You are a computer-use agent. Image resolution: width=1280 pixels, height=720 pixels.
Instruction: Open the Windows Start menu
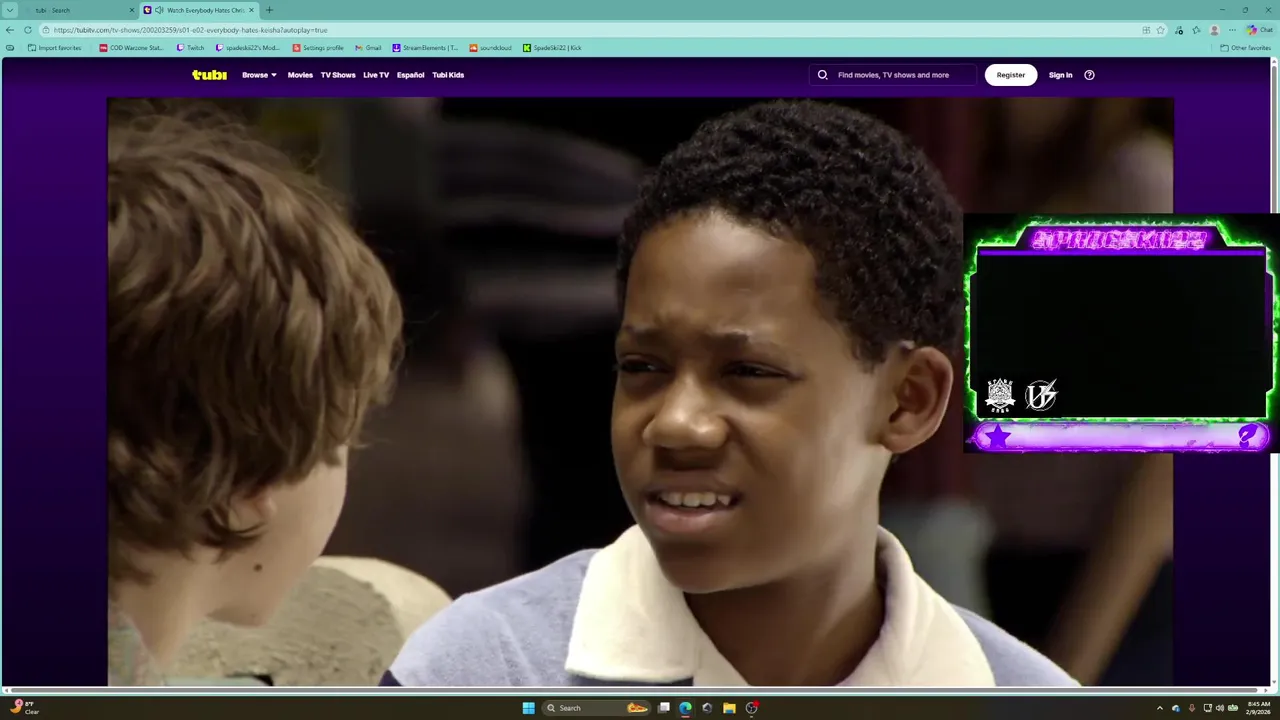(528, 708)
